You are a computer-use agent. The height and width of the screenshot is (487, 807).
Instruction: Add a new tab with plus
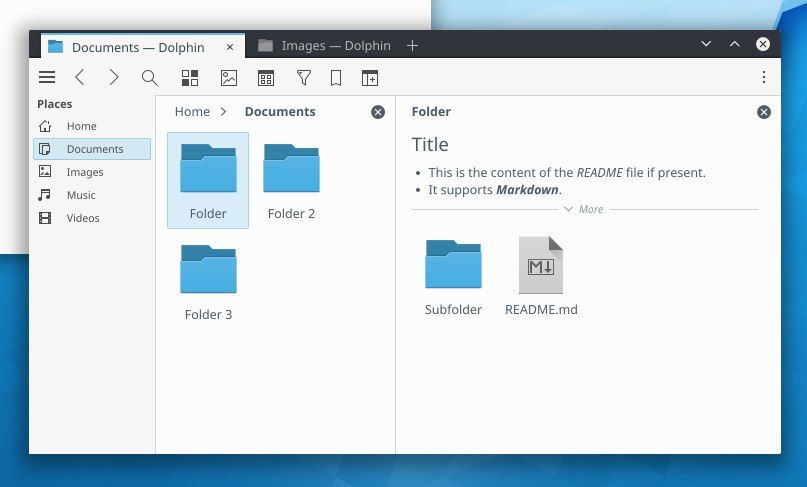[x=412, y=46]
